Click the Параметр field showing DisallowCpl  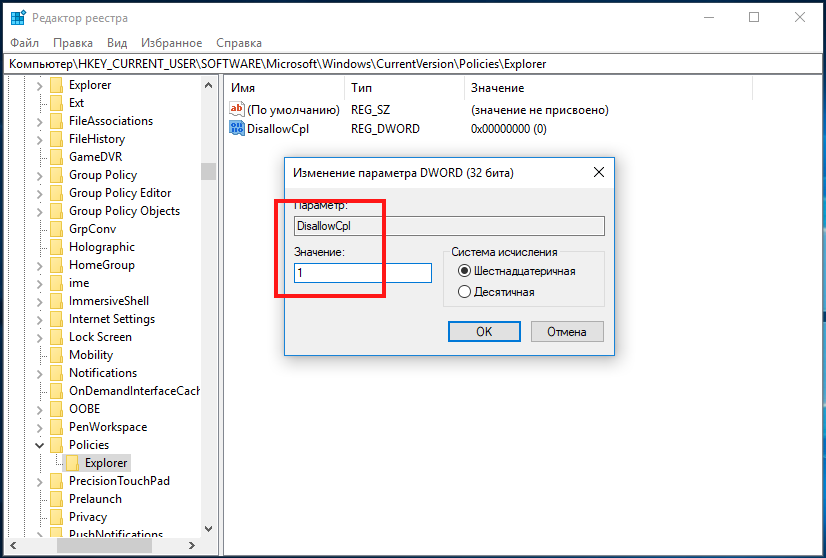449,226
